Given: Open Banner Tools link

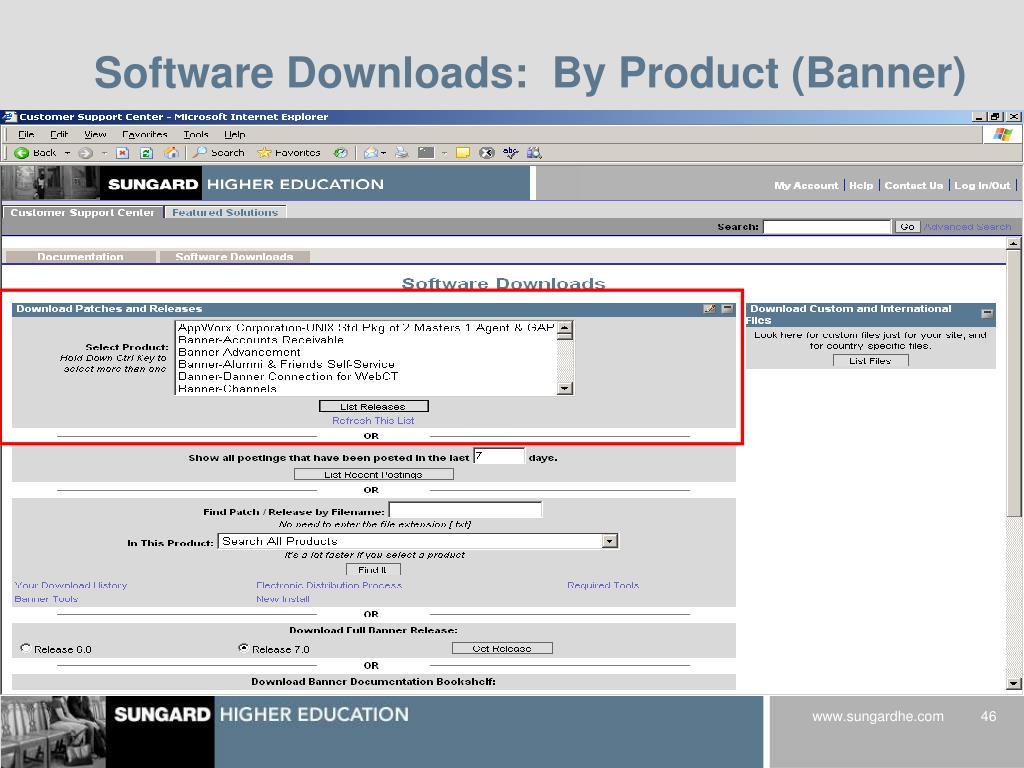Looking at the screenshot, I should coord(46,599).
